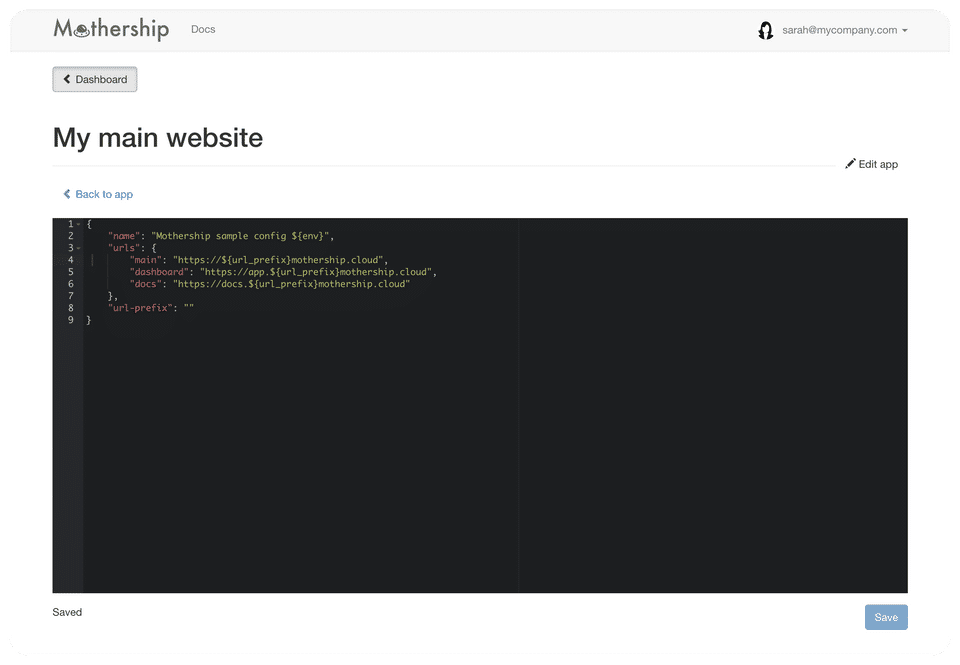
Task: Go back with the Dashboard button
Action: coord(95,80)
